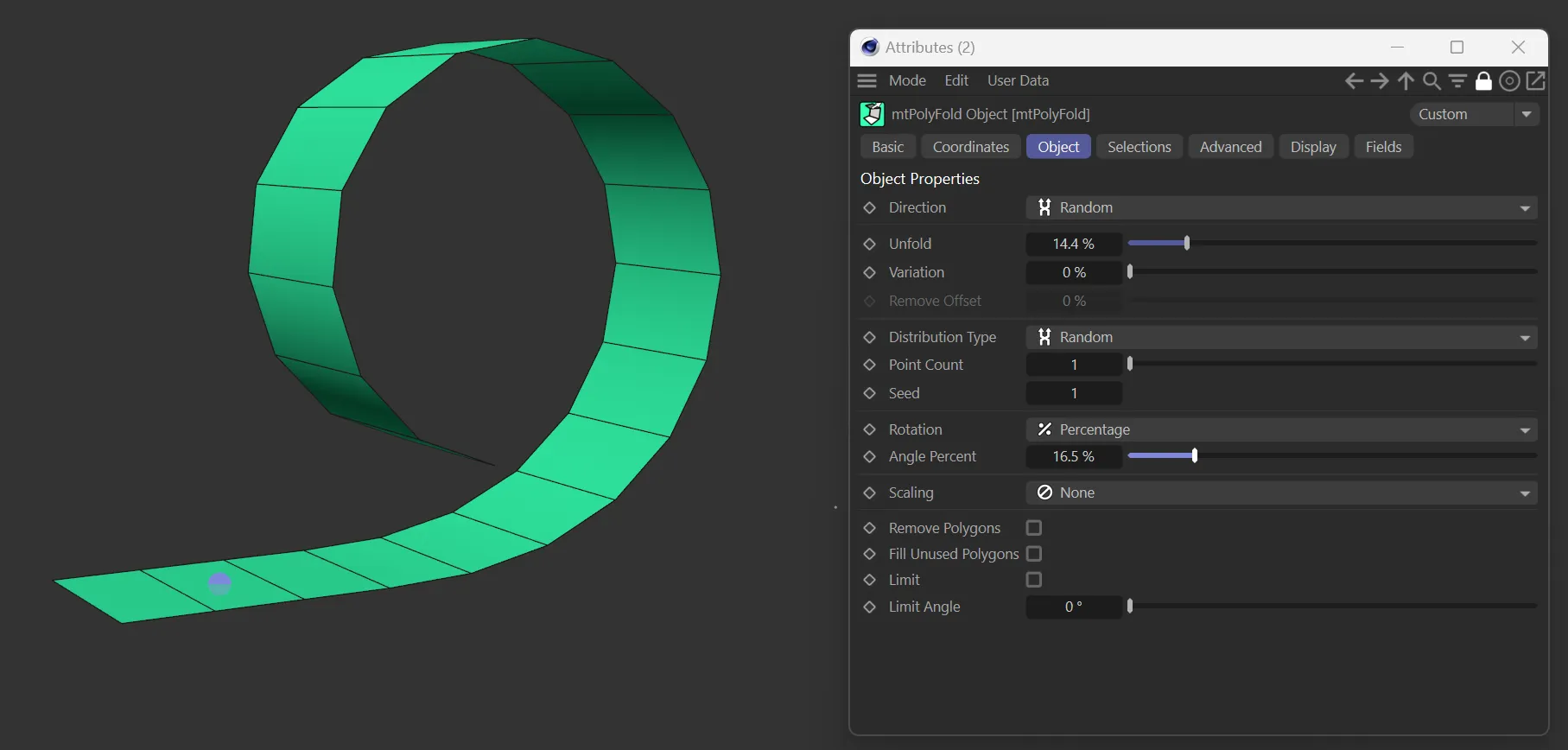Open the Direction dropdown set to Random

tap(1280, 208)
